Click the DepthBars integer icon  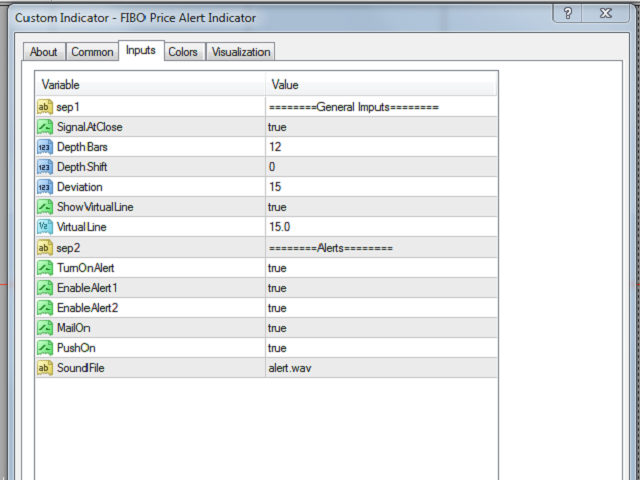point(44,147)
